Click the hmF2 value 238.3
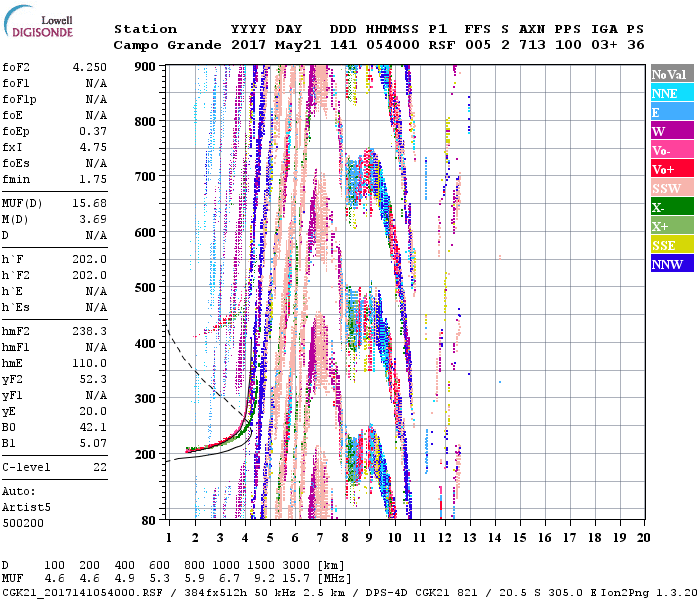 point(89,329)
